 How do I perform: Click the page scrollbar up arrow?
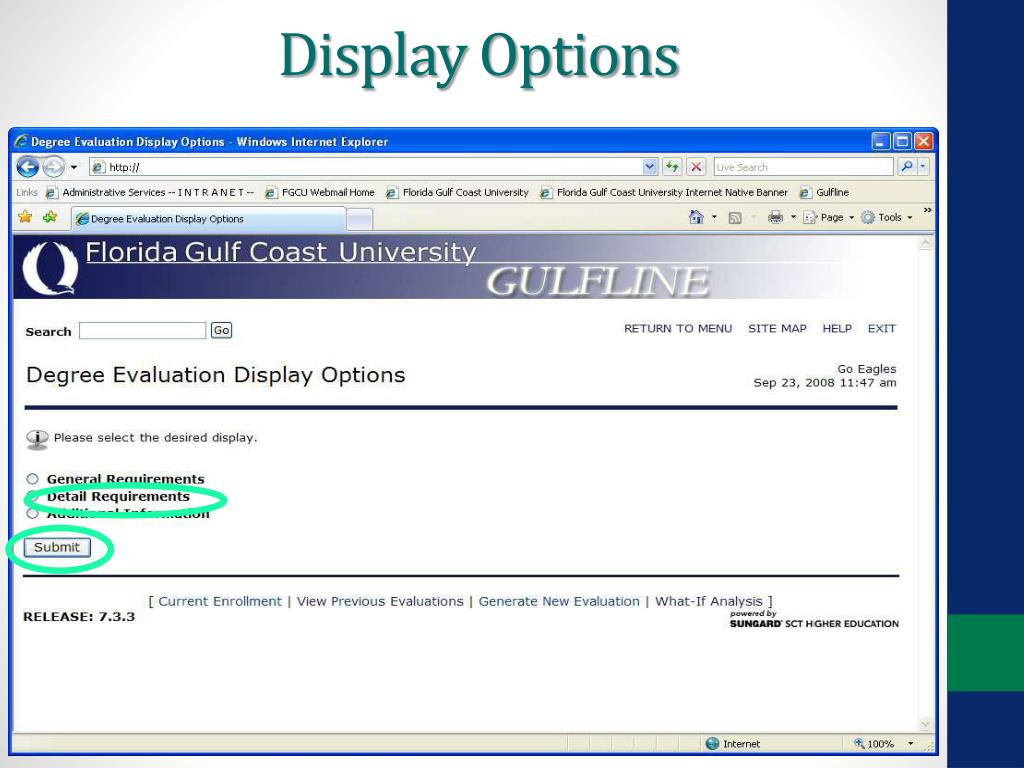tap(925, 244)
